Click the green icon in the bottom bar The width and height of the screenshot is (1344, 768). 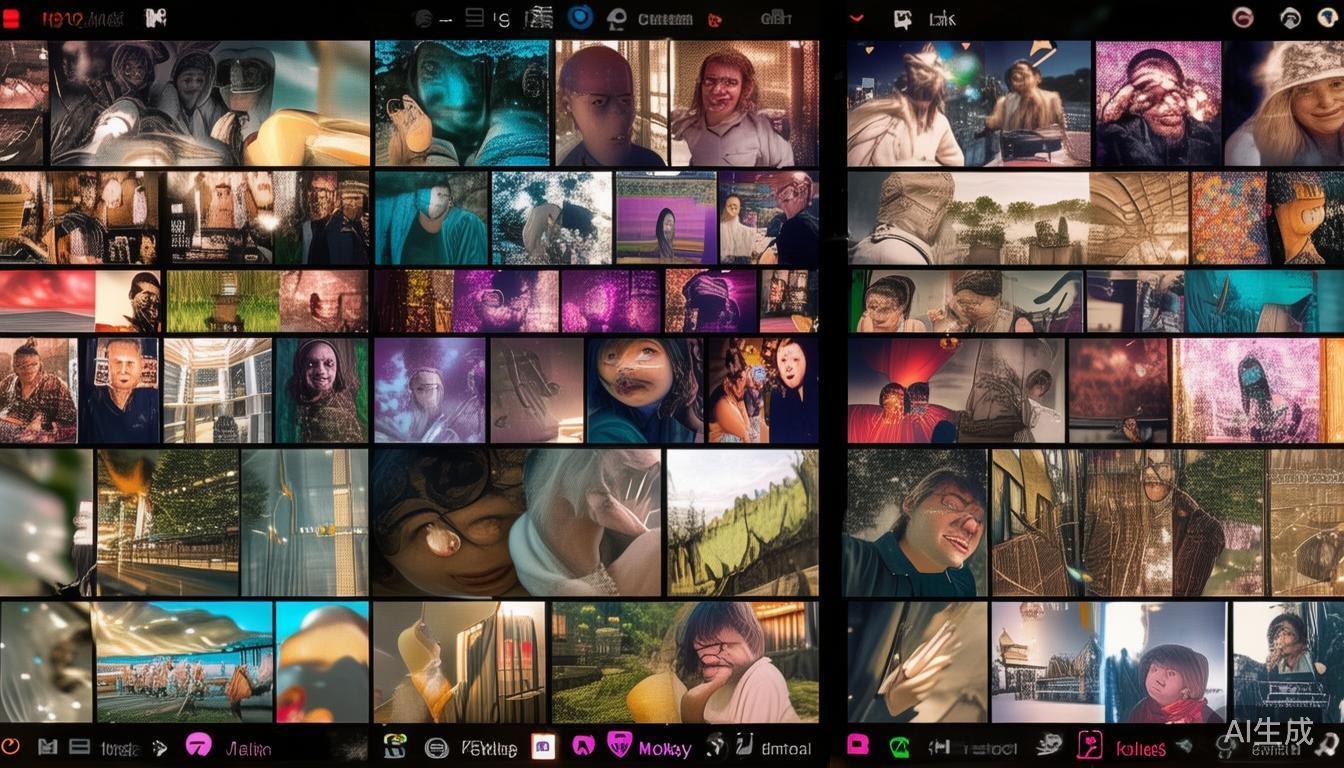pos(900,746)
